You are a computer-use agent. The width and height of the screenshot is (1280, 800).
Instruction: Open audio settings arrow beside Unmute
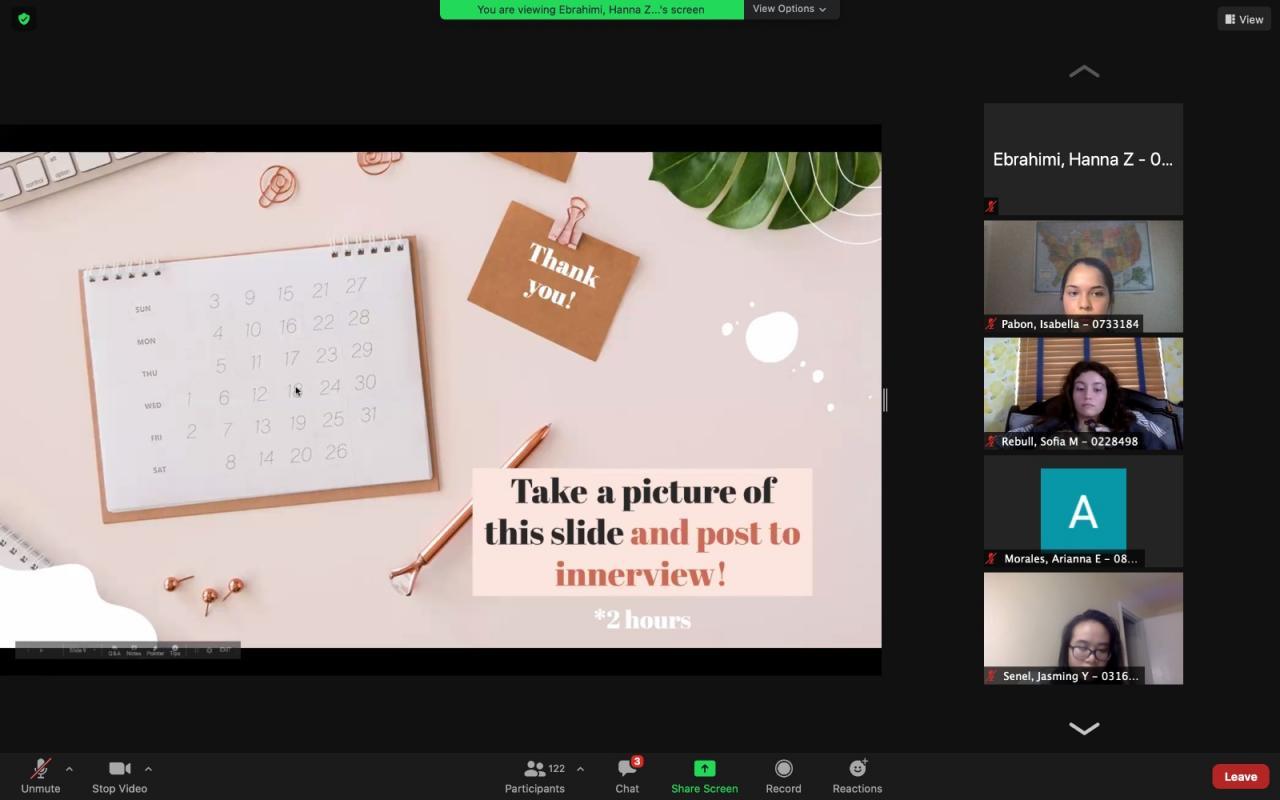[x=69, y=769]
